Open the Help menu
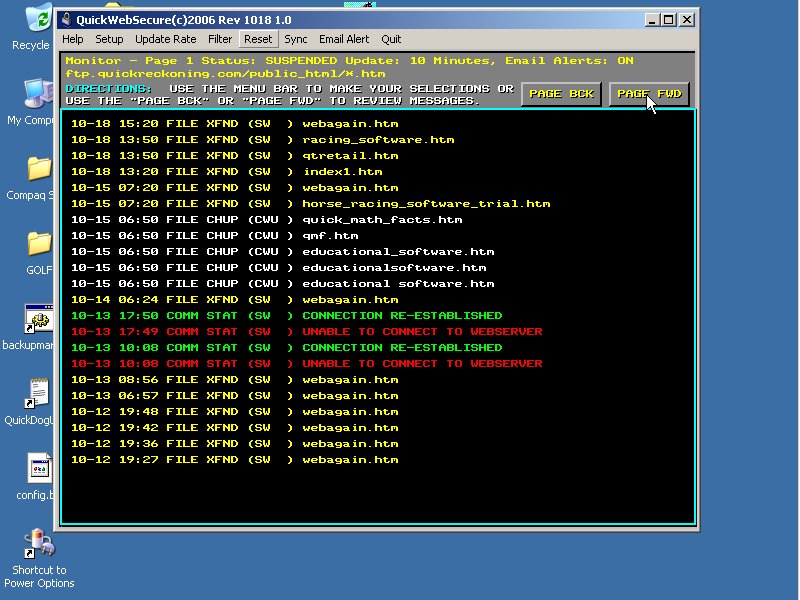 [x=73, y=39]
